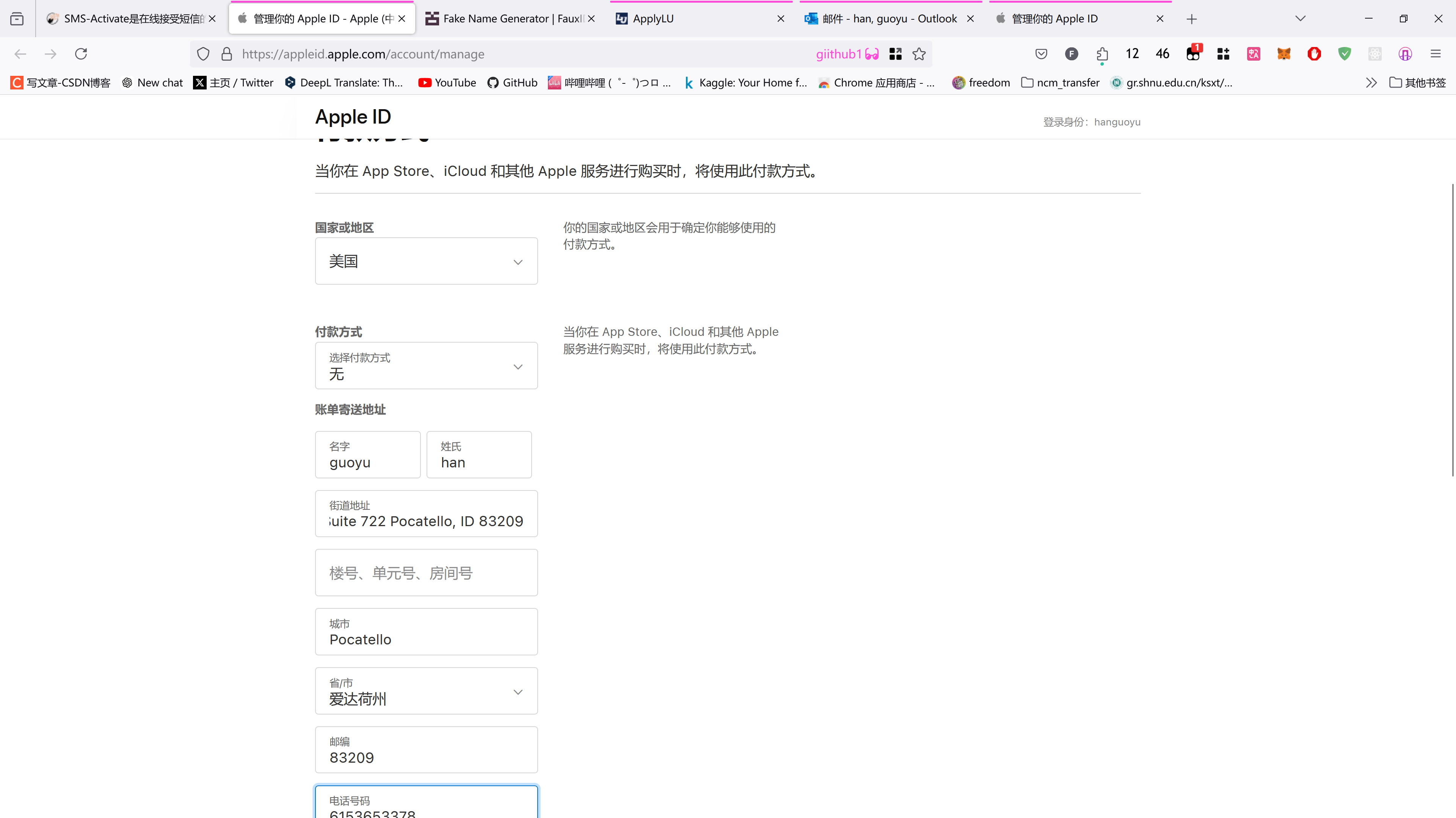Click the 姓氏 field containing han
Image resolution: width=1456 pixels, height=818 pixels.
479,455
